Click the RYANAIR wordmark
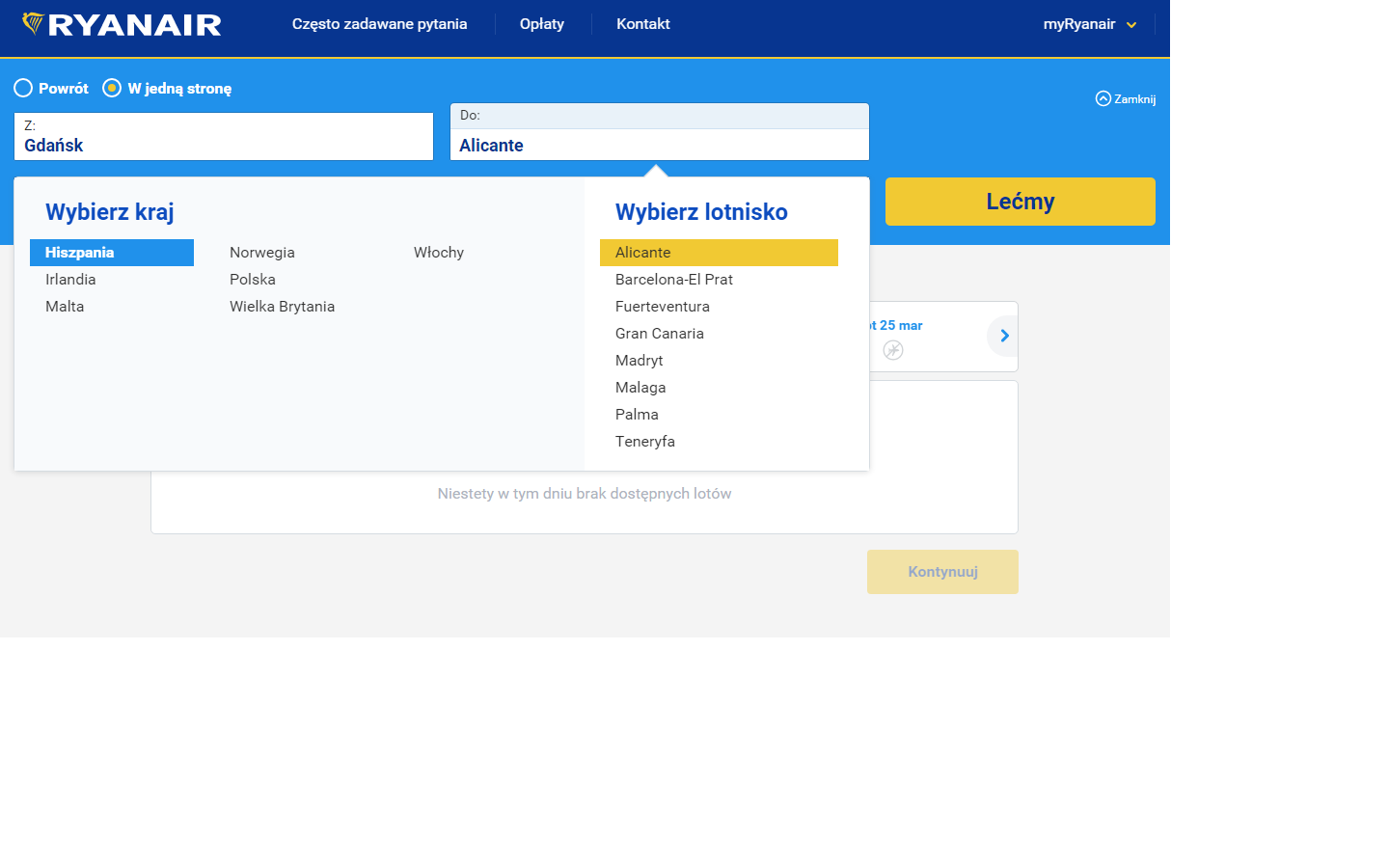This screenshot has width=1389, height=868. (135, 25)
